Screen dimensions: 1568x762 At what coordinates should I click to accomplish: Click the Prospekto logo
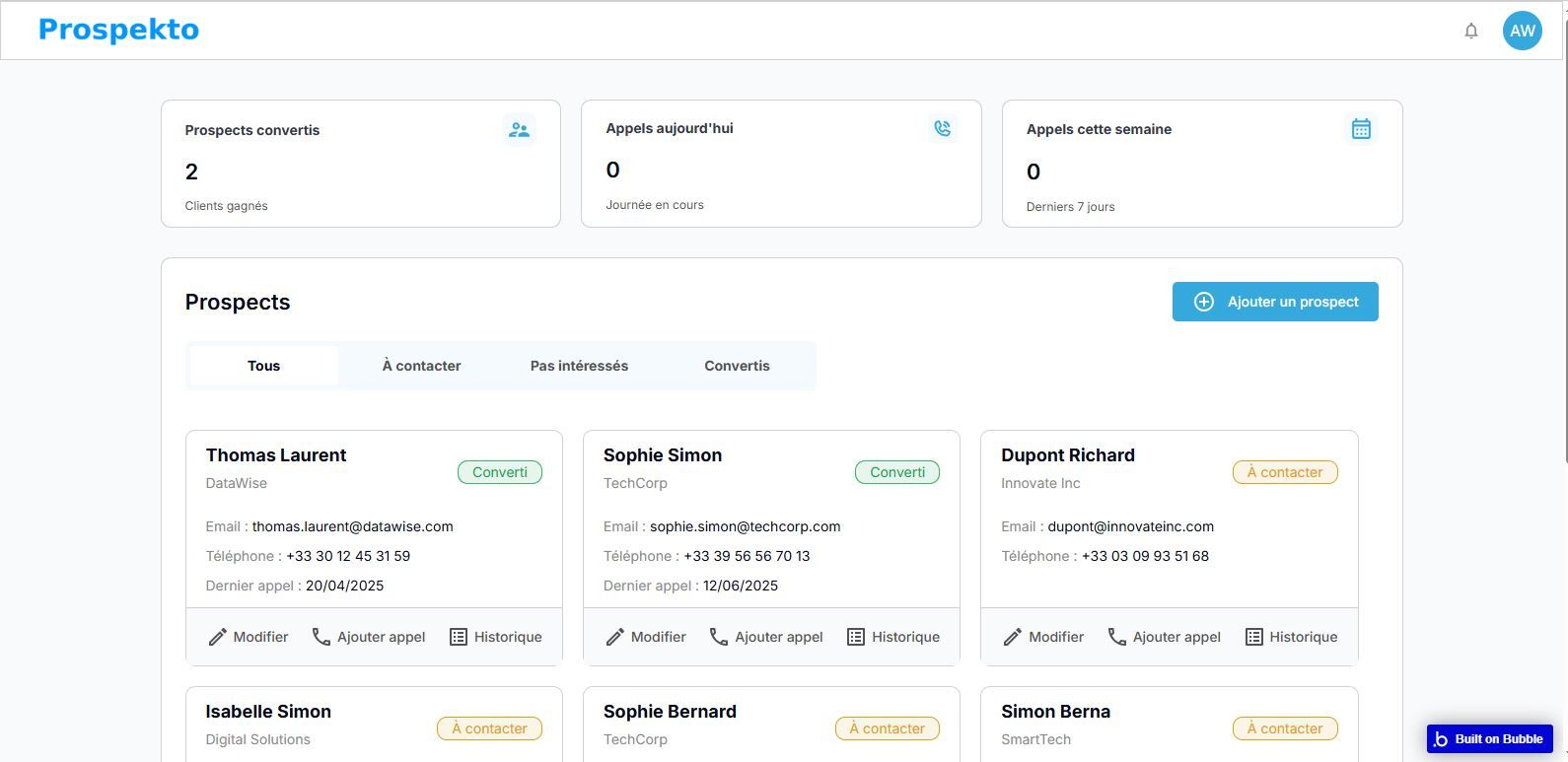(x=118, y=30)
